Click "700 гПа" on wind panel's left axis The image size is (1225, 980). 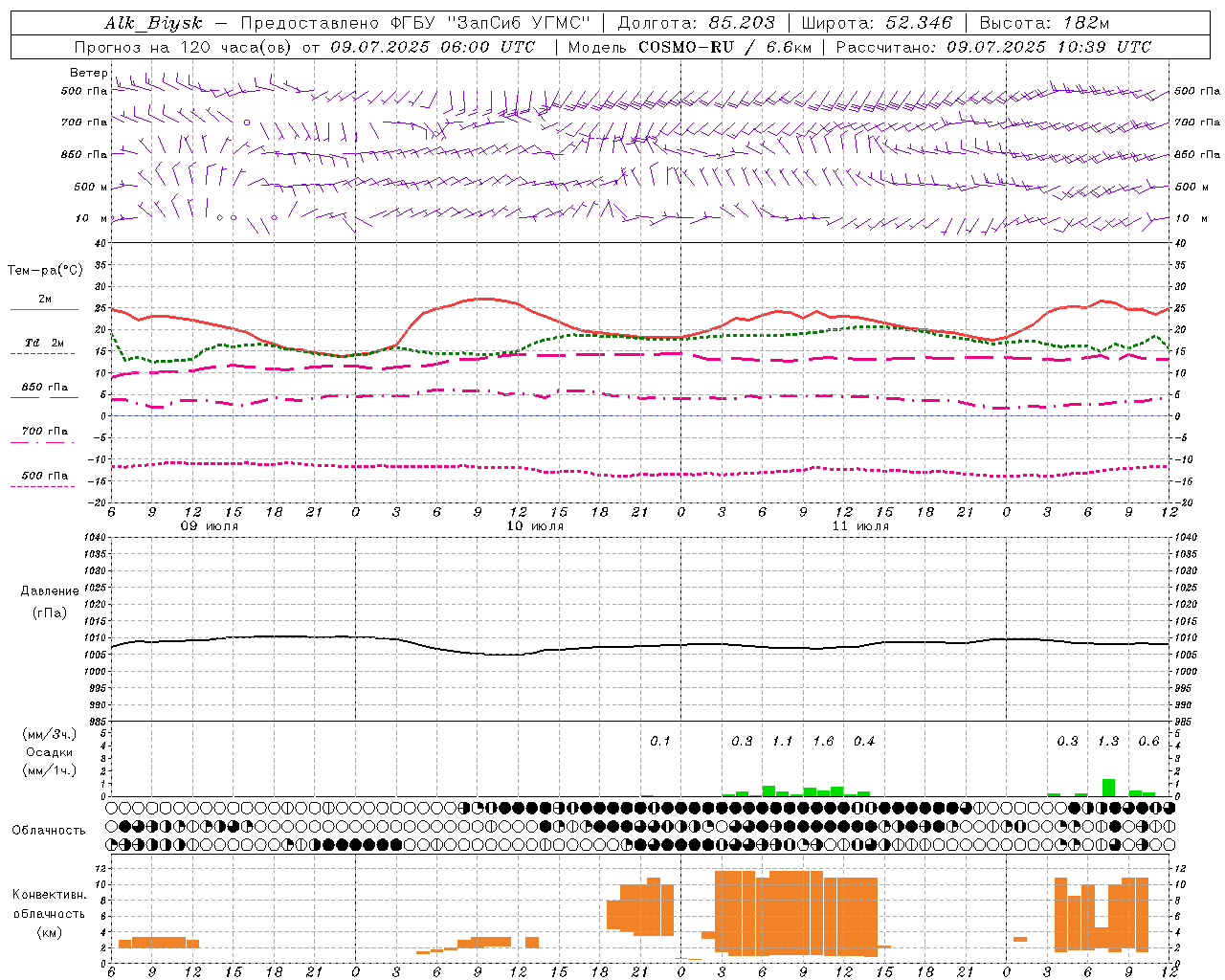[84, 122]
